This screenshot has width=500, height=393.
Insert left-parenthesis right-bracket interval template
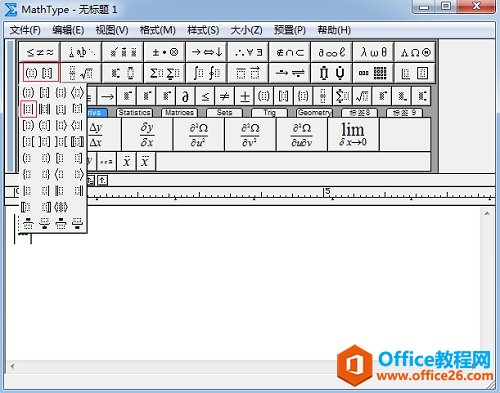[44, 125]
